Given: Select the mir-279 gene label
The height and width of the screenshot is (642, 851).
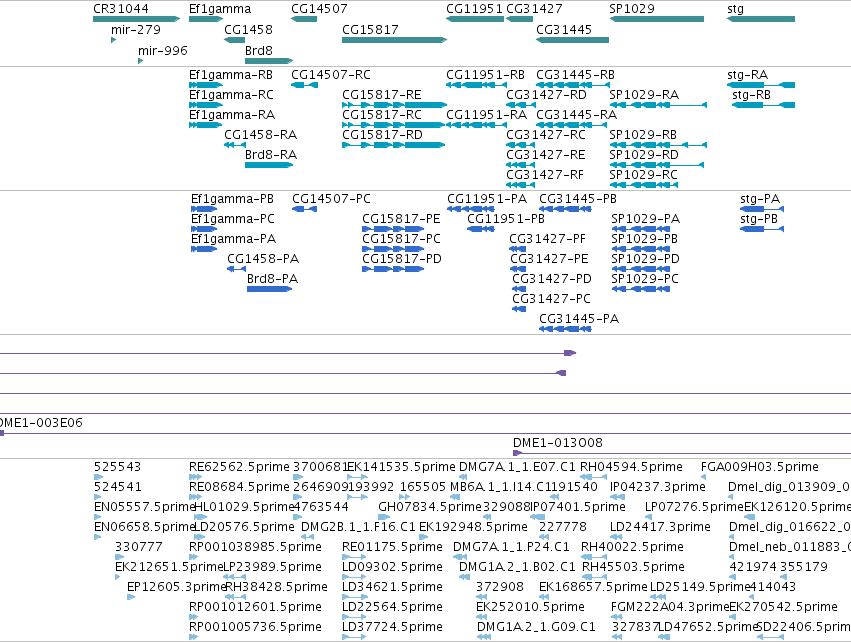Looking at the screenshot, I should coord(136,29).
